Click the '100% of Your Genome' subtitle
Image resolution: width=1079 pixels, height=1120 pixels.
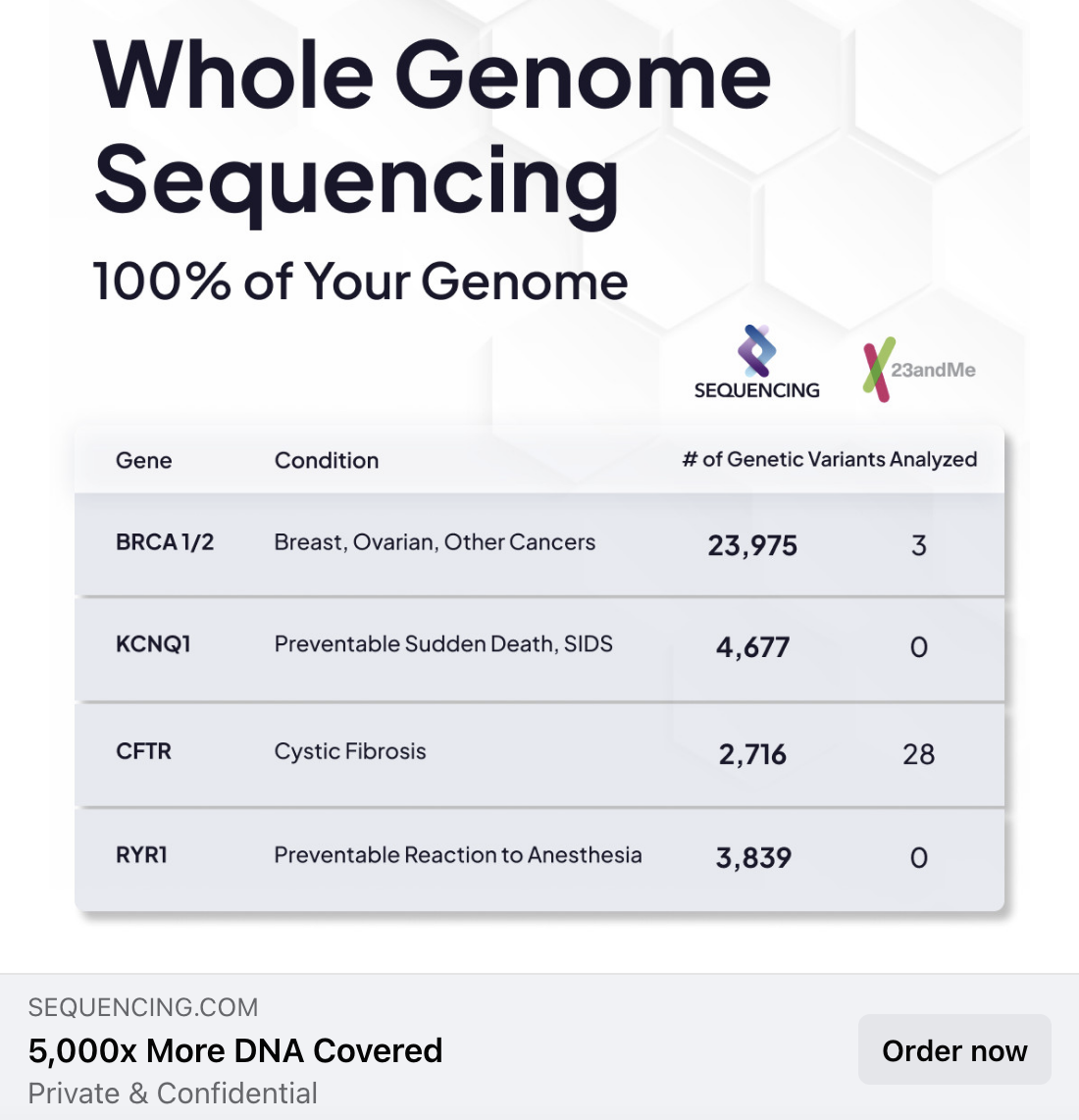(x=360, y=281)
